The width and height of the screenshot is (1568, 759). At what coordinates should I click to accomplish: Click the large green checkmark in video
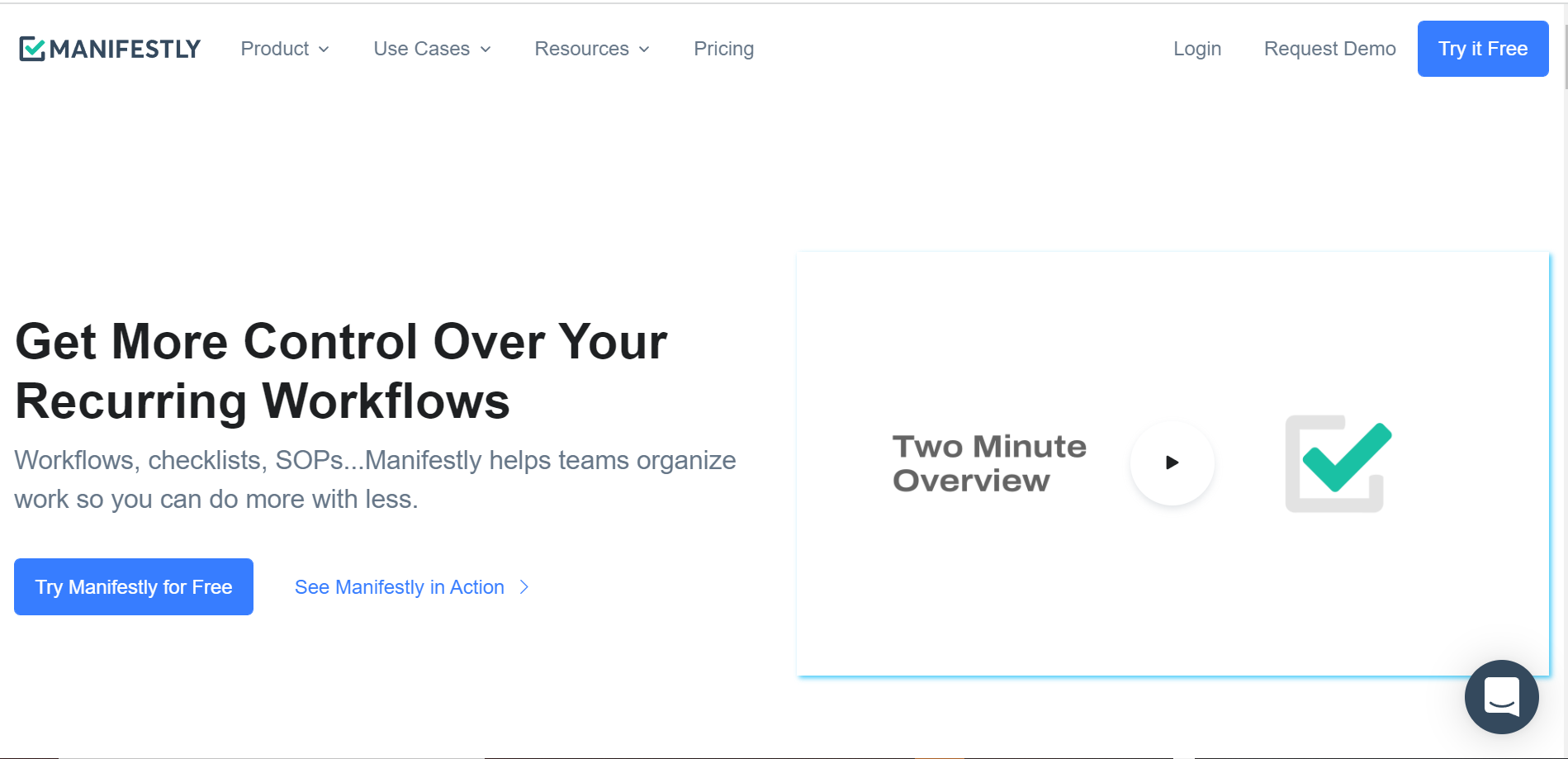pyautogui.click(x=1346, y=458)
